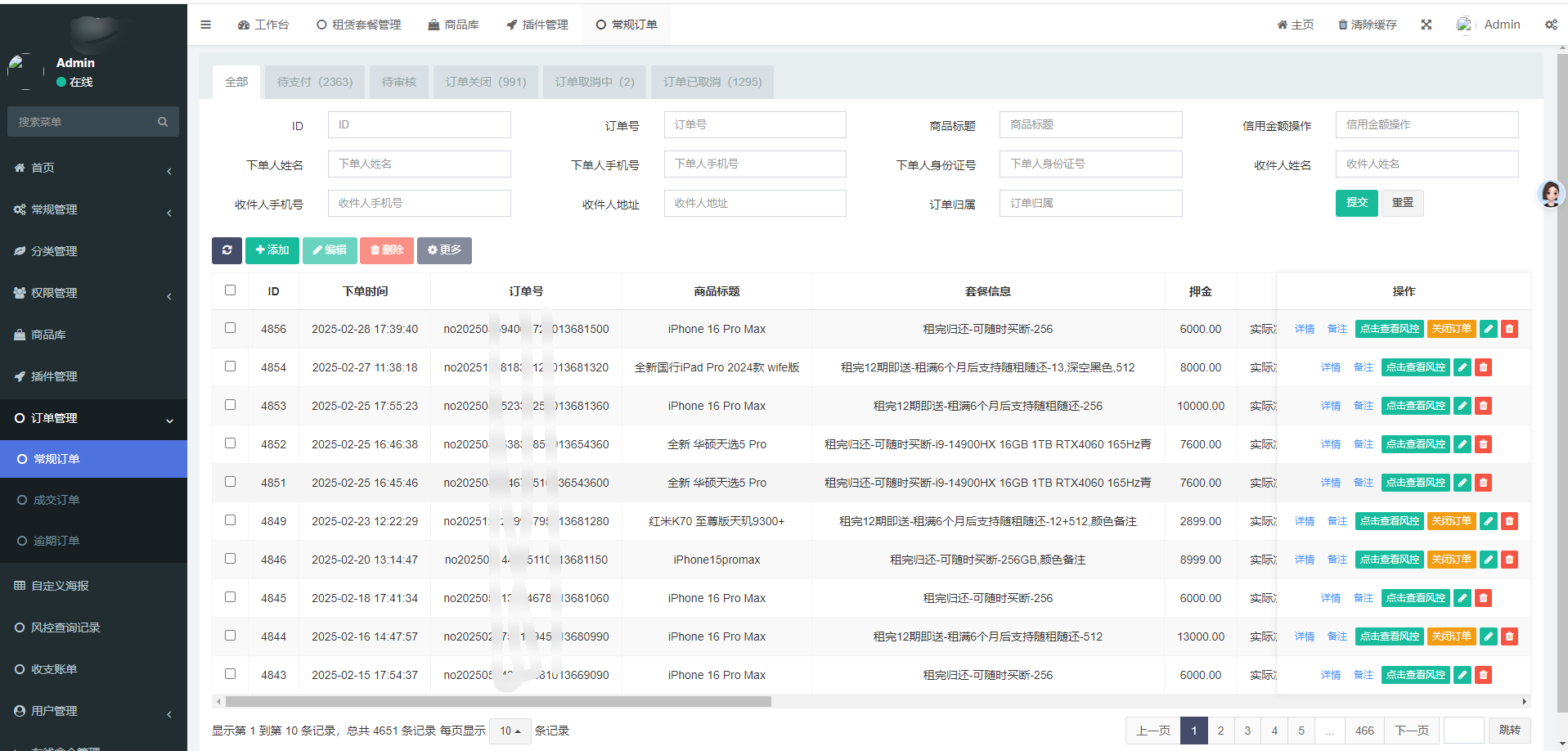Click the green 提交 search button
The image size is (1568, 751).
pyautogui.click(x=1356, y=203)
